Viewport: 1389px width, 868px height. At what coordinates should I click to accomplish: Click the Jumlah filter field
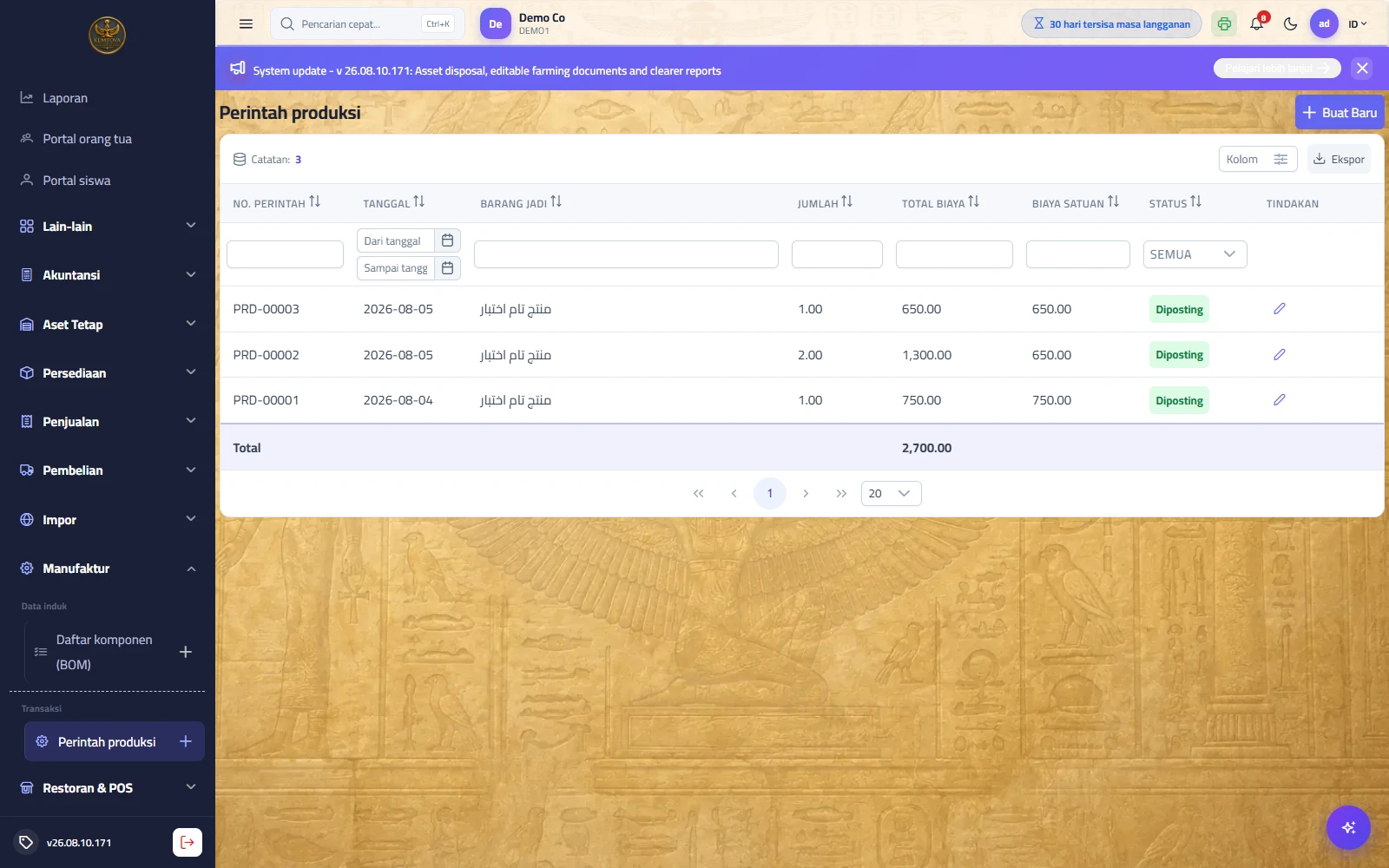pos(837,254)
